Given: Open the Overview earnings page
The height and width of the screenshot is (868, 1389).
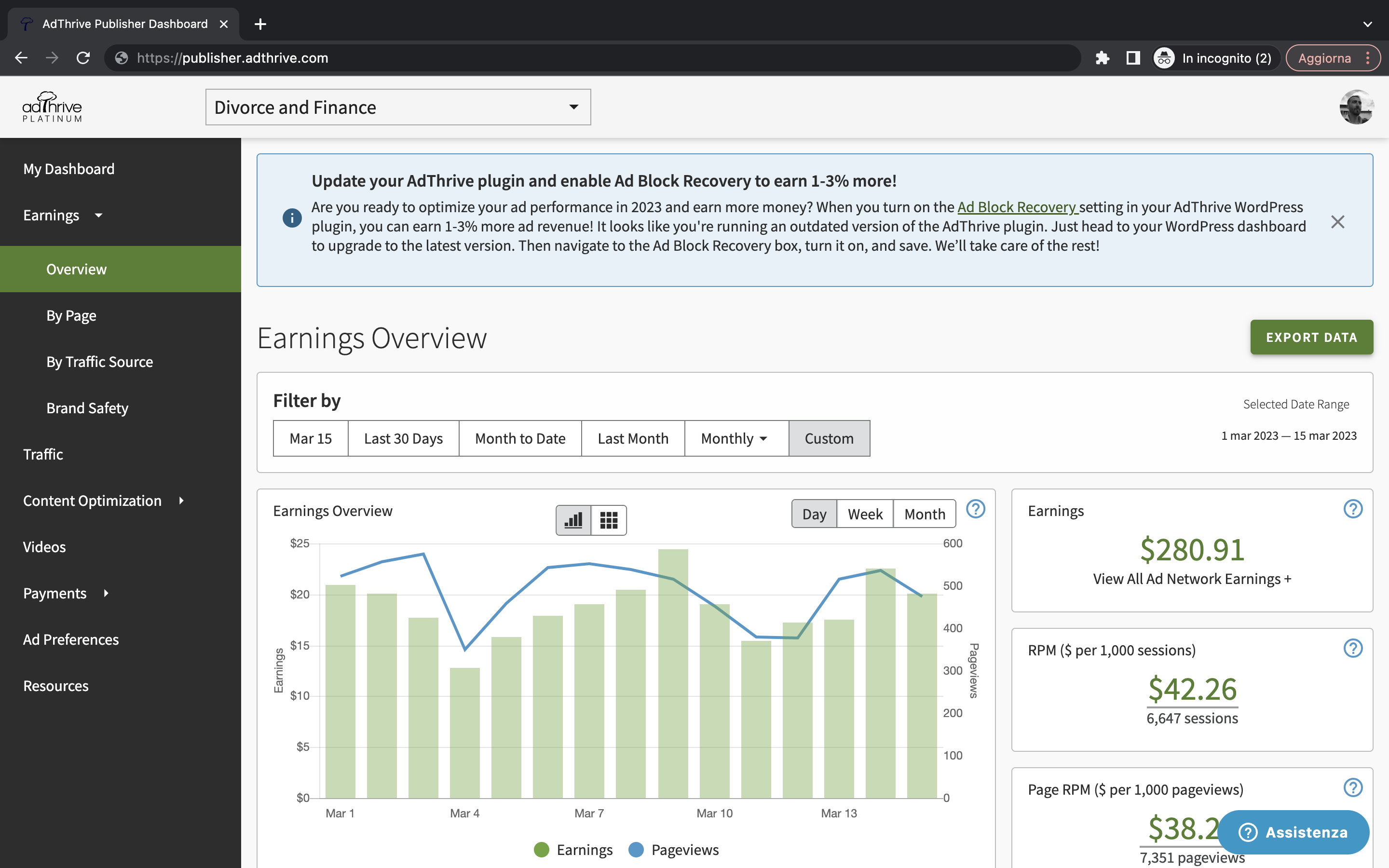Looking at the screenshot, I should 121,269.
